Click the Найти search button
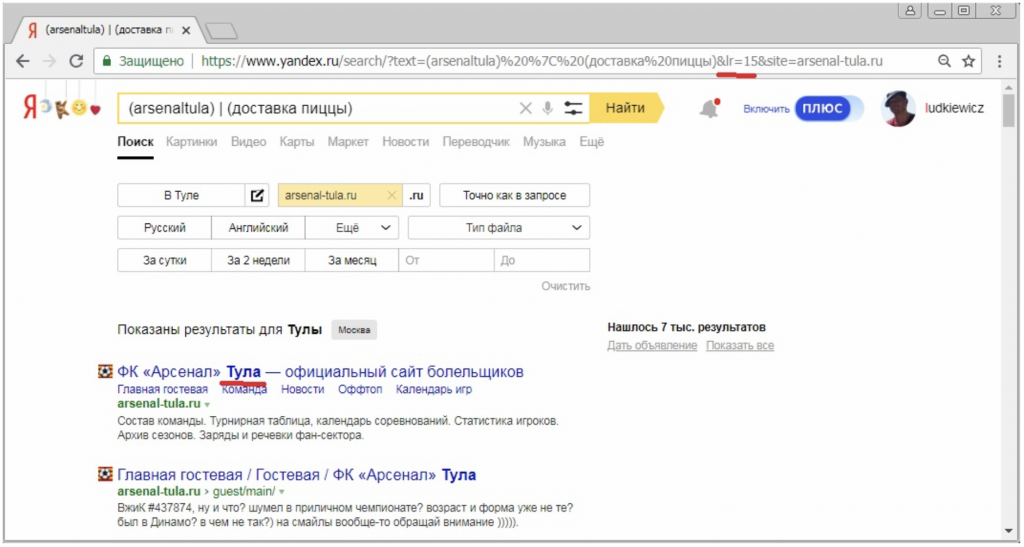Screen dimensions: 1024x547 [x=626, y=108]
